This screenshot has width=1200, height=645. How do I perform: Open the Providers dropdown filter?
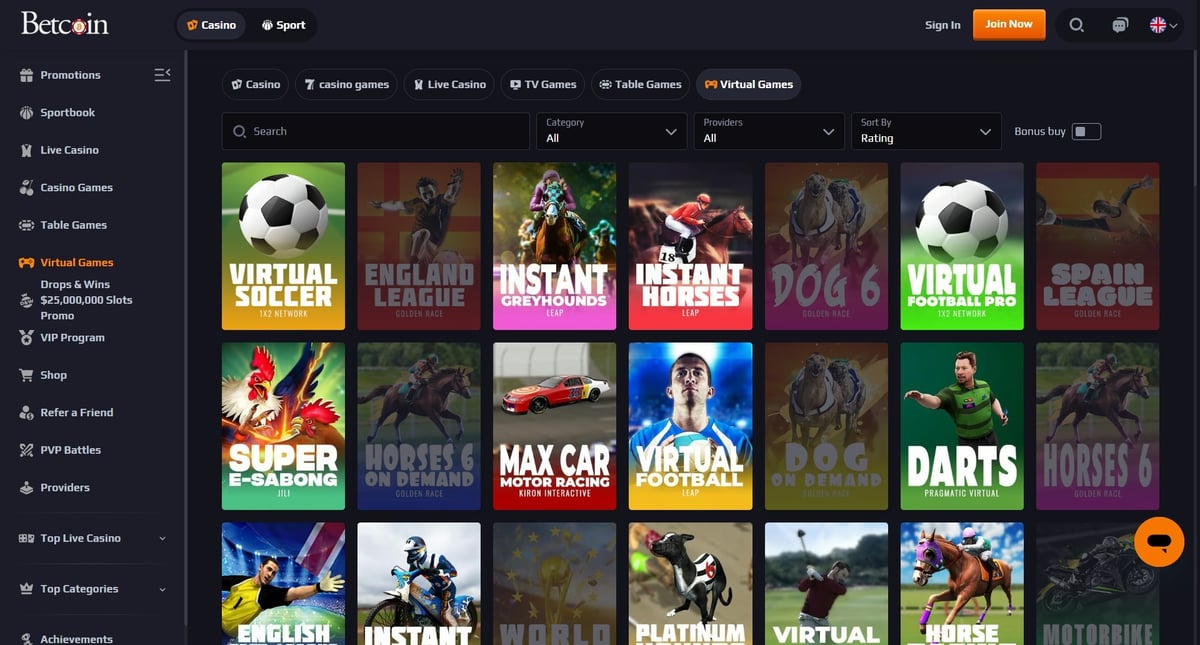[767, 131]
